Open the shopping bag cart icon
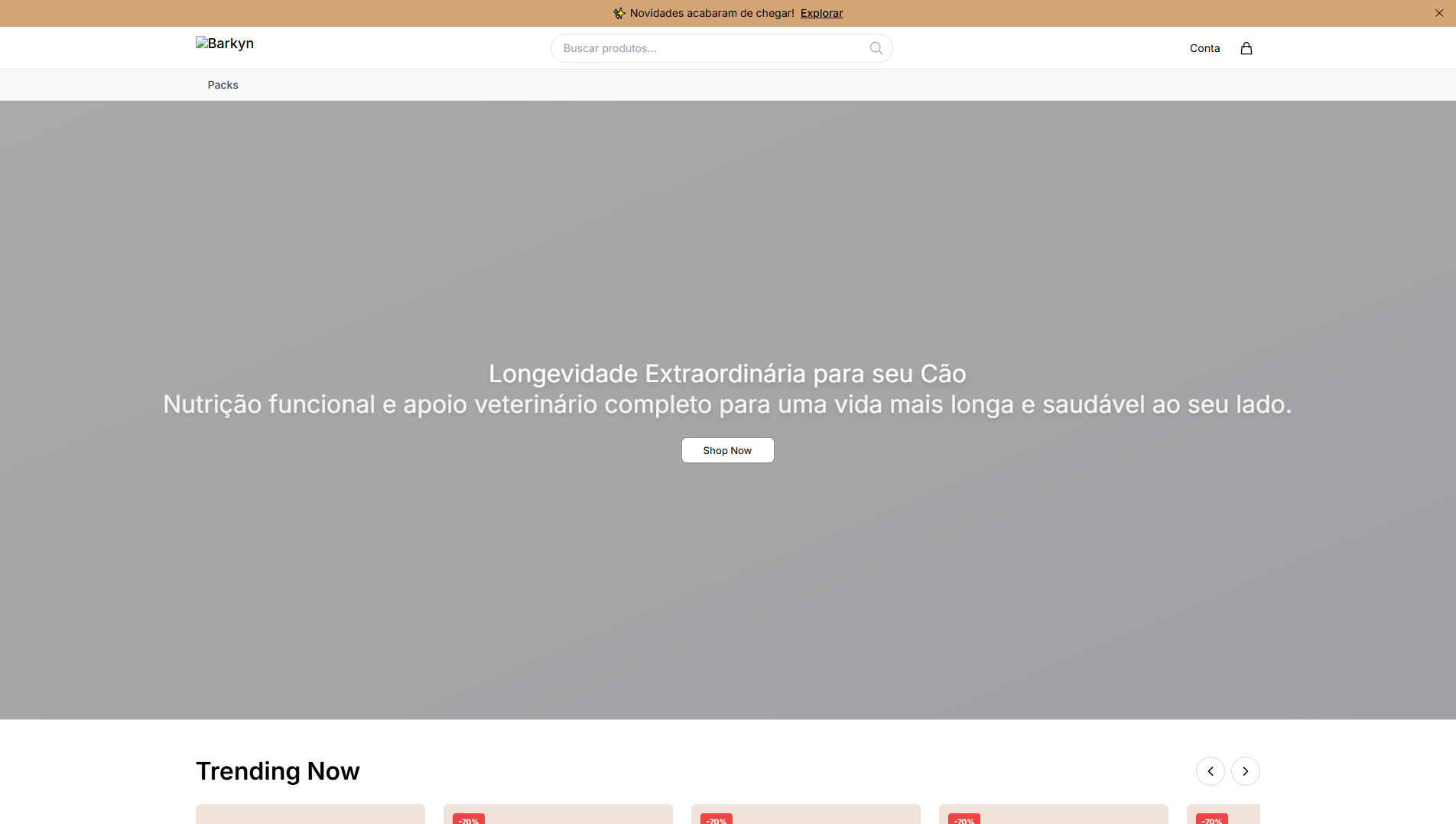Viewport: 1456px width, 824px height. 1246,48
